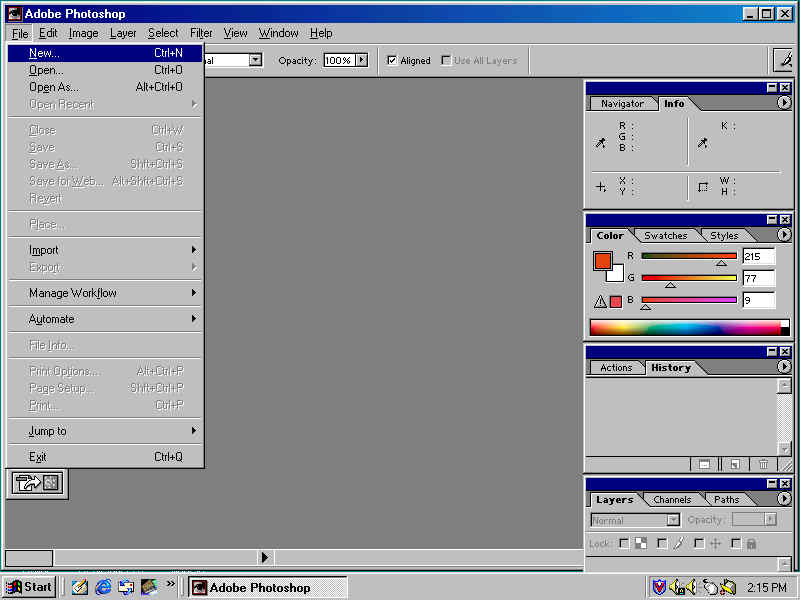Launch Internet Explorer from the Quick Launch bar
The width and height of the screenshot is (800, 600).
[103, 587]
